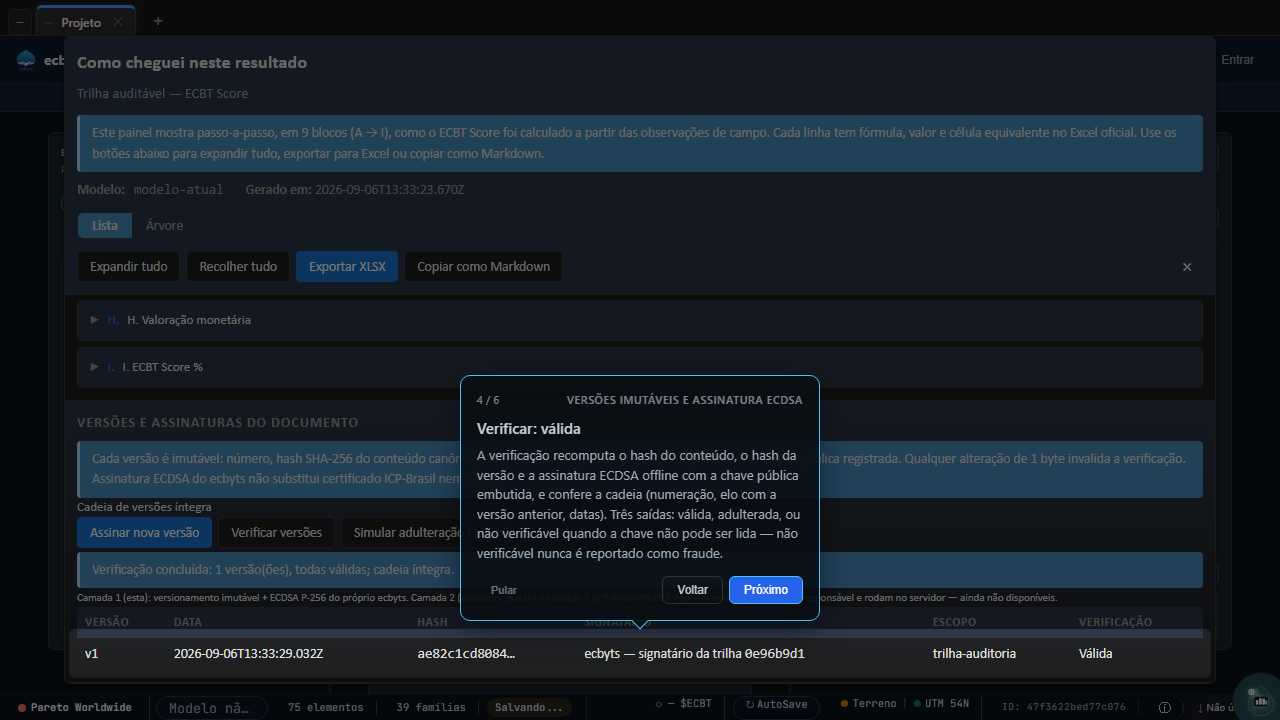Go back a tour step with Voltar
The height and width of the screenshot is (720, 1280).
click(x=692, y=590)
